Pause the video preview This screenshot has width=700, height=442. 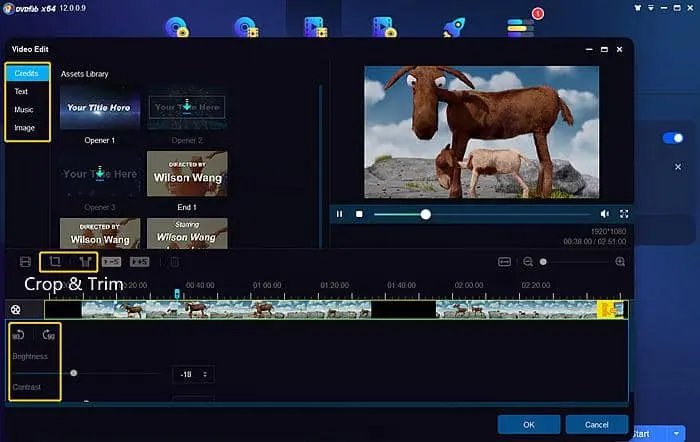click(340, 214)
